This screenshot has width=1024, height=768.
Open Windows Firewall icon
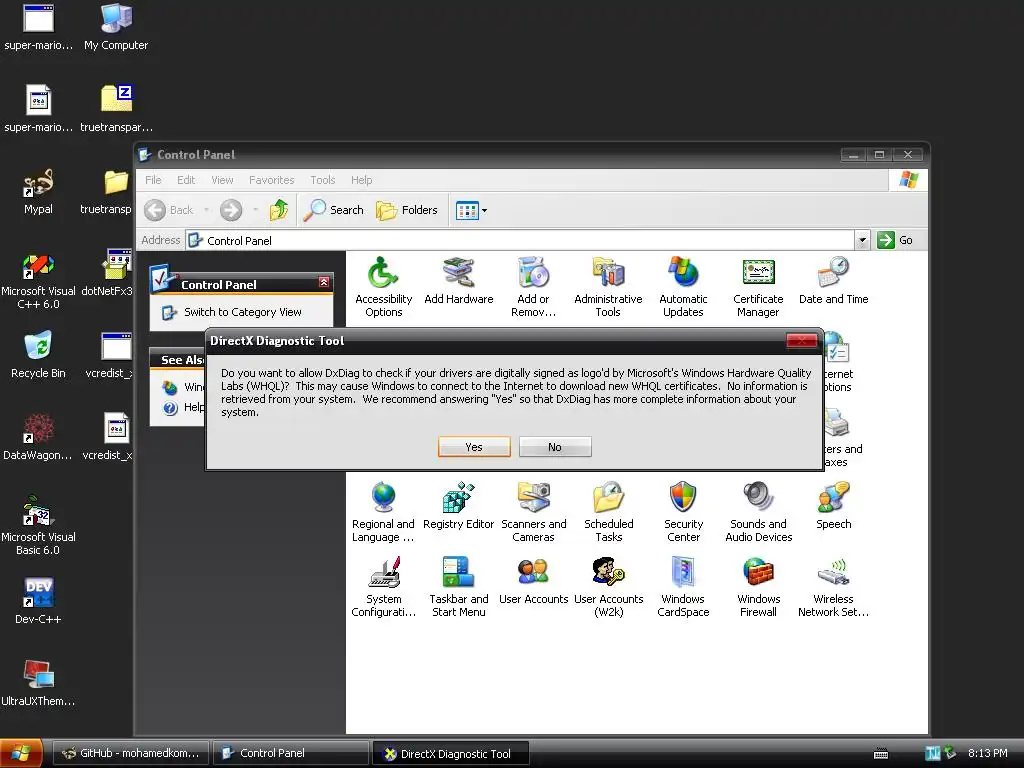click(x=758, y=587)
